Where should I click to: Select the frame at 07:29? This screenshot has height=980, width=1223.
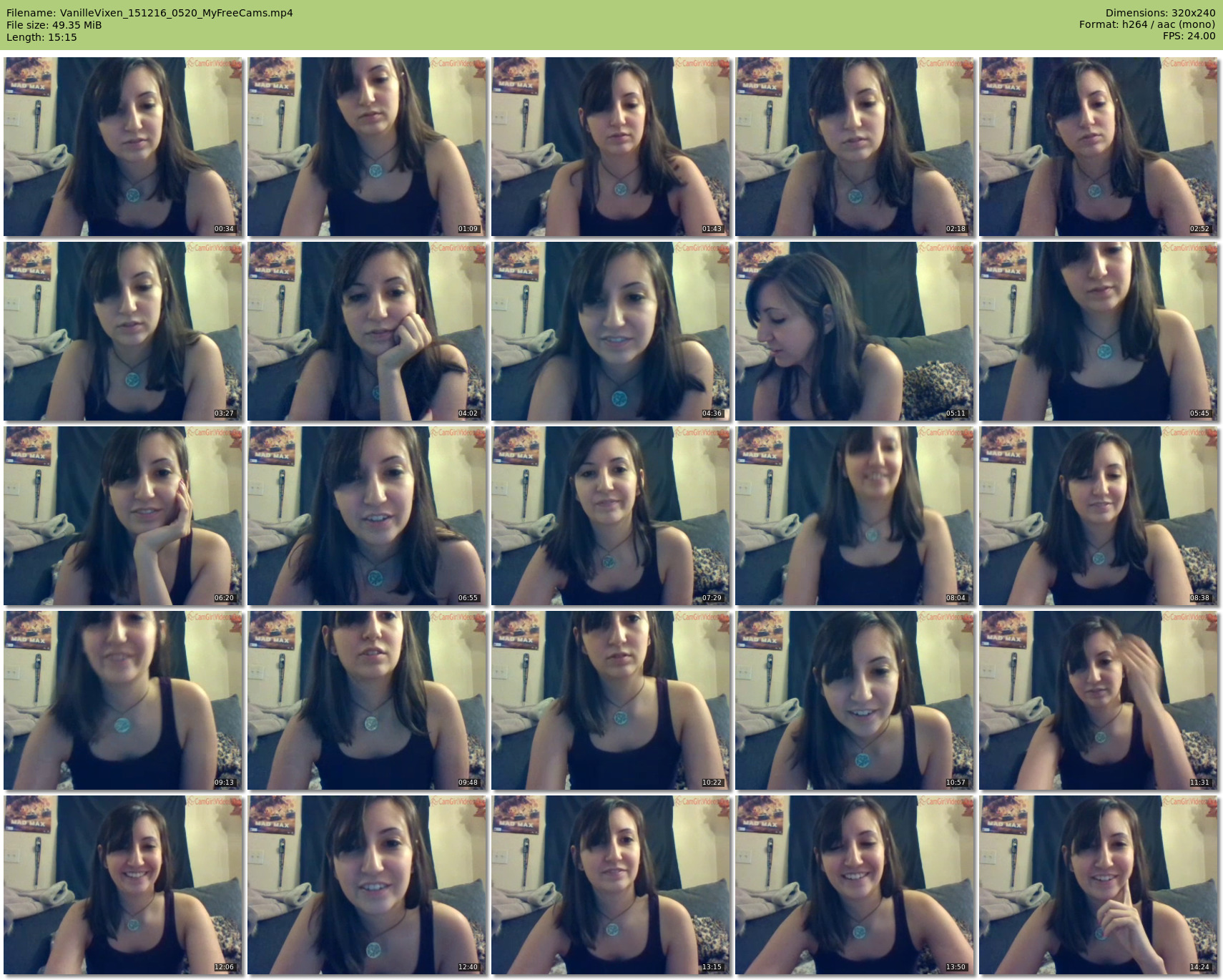pyautogui.click(x=611, y=516)
